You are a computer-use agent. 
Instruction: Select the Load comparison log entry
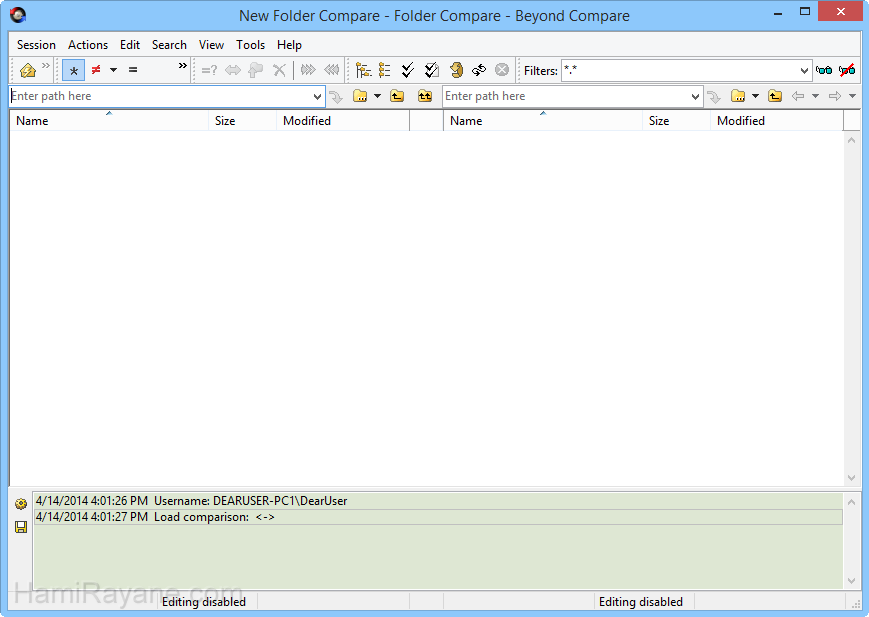(438, 517)
